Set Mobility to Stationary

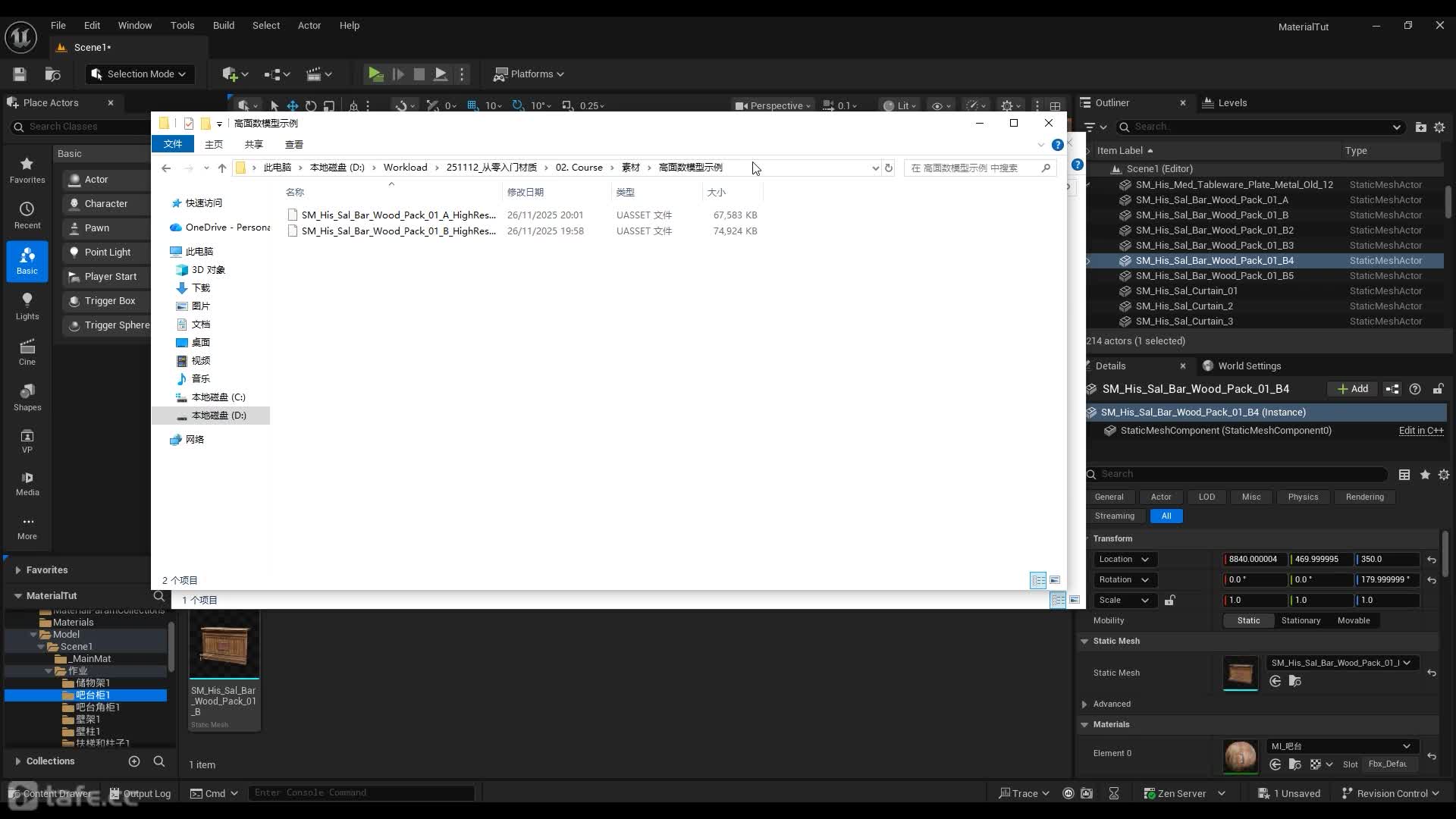[x=1301, y=620]
